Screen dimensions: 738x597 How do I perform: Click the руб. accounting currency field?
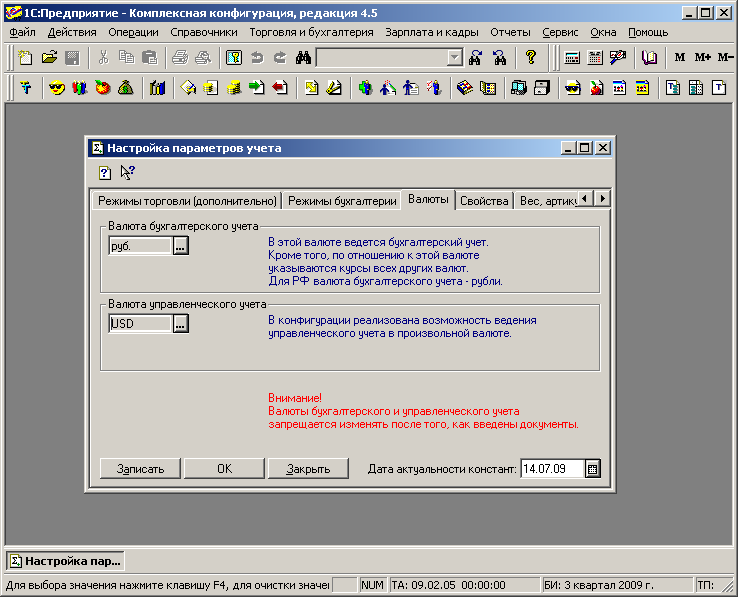(140, 246)
